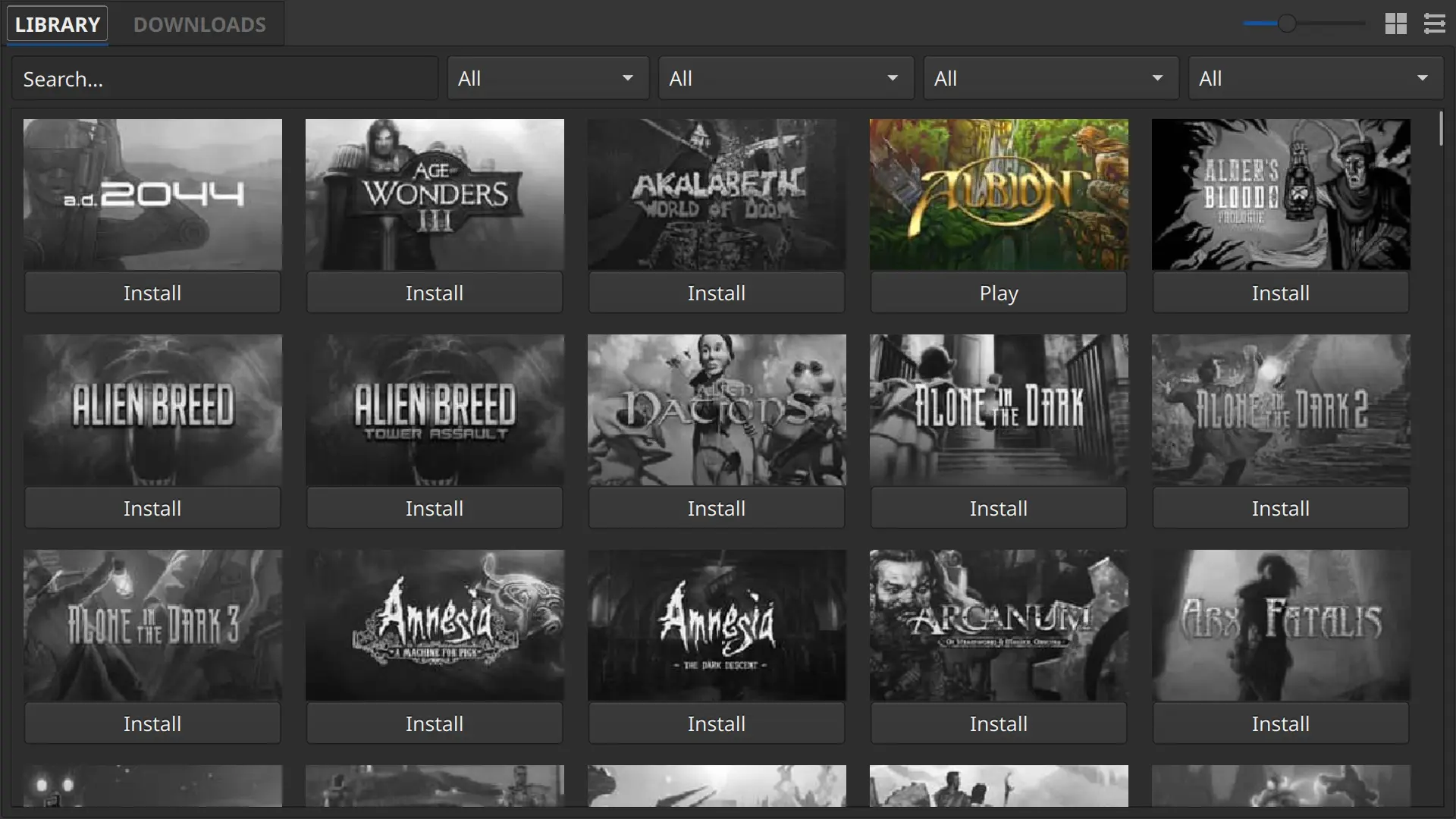1456x819 pixels.
Task: Install Age of Wonders III
Action: tap(434, 293)
